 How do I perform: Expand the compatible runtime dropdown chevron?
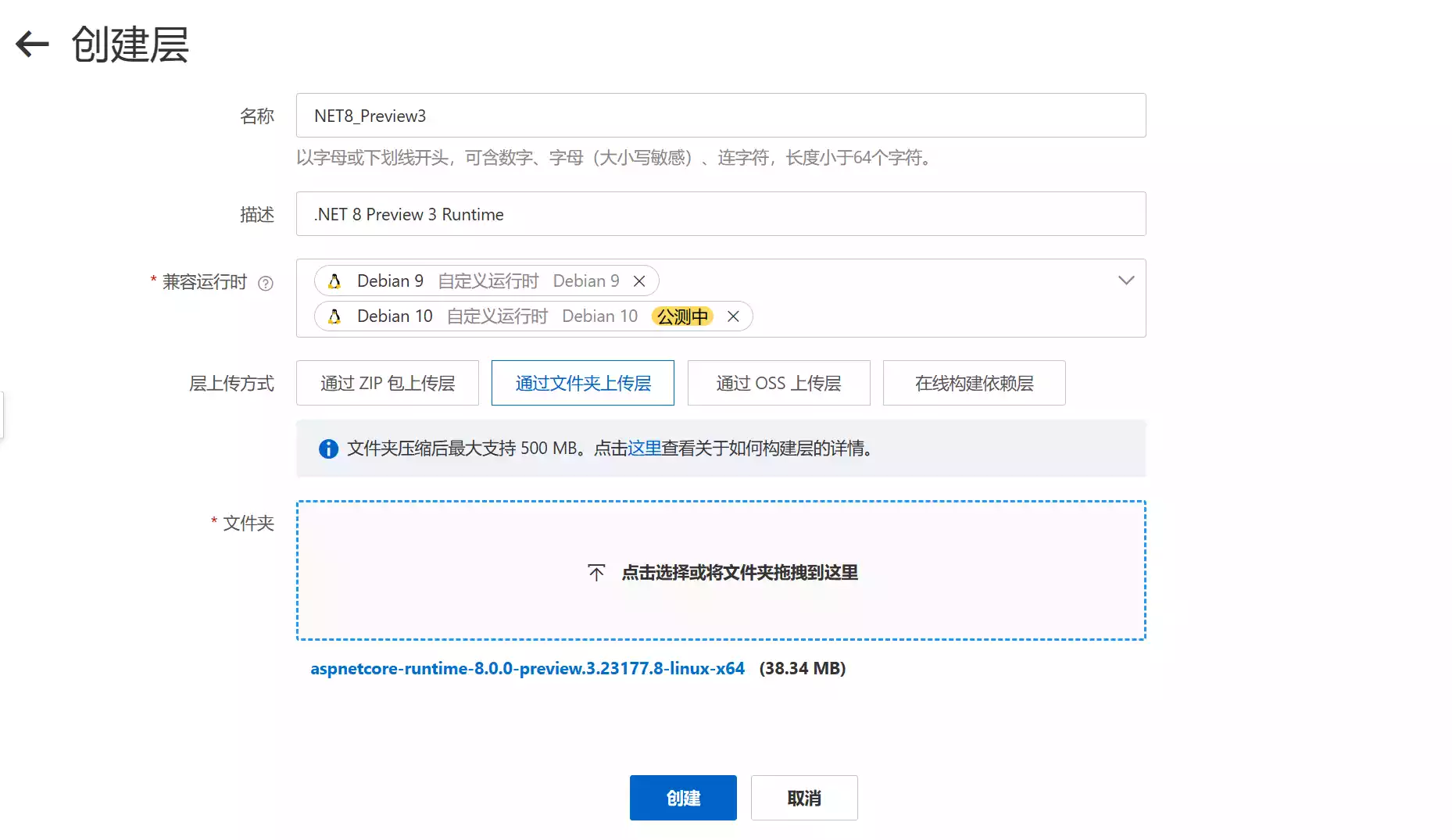1126,281
